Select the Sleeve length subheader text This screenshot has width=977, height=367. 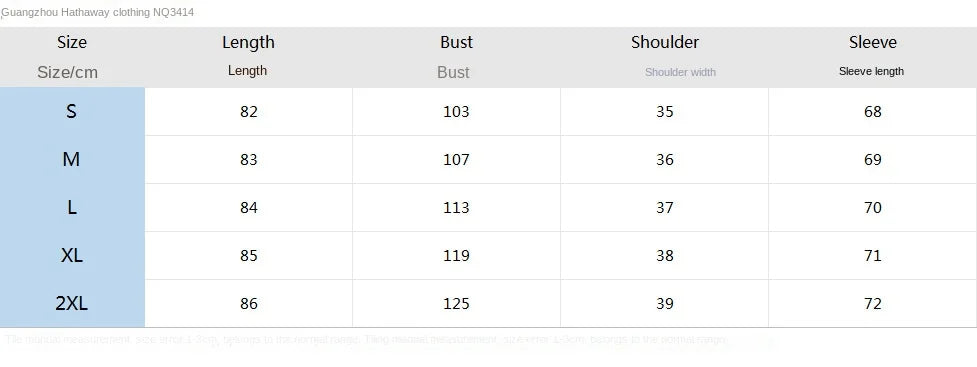871,71
